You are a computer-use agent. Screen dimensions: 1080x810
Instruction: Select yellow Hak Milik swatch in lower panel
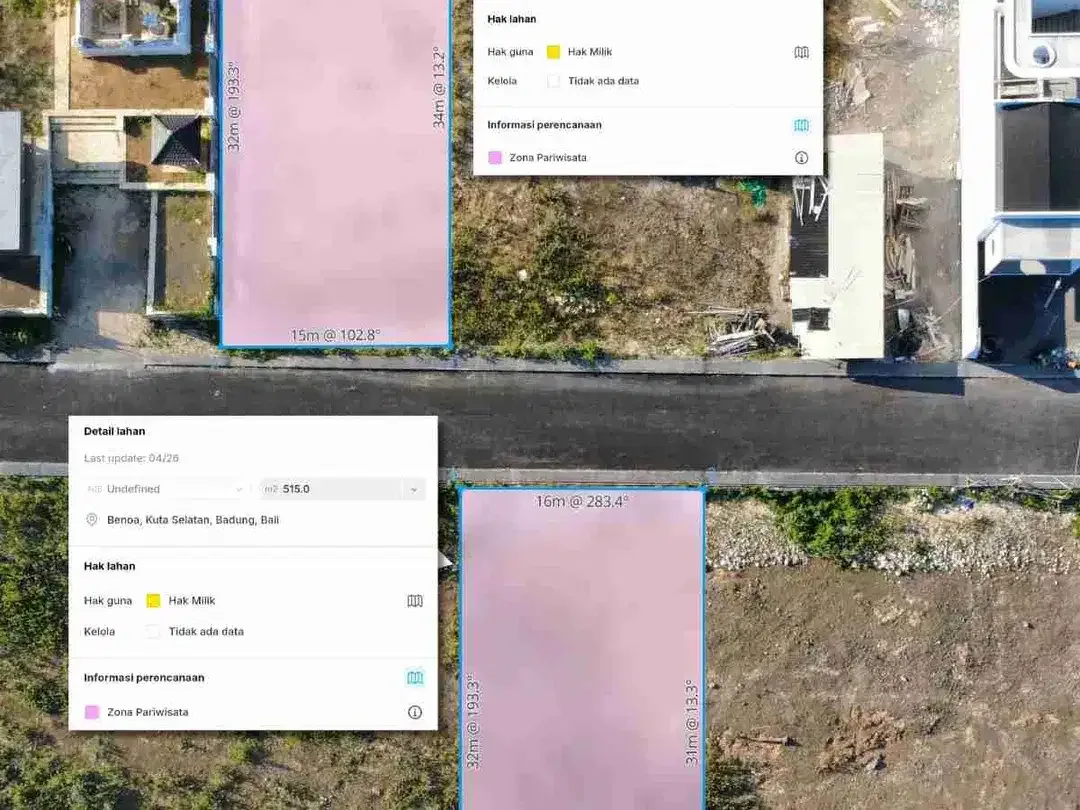(154, 601)
